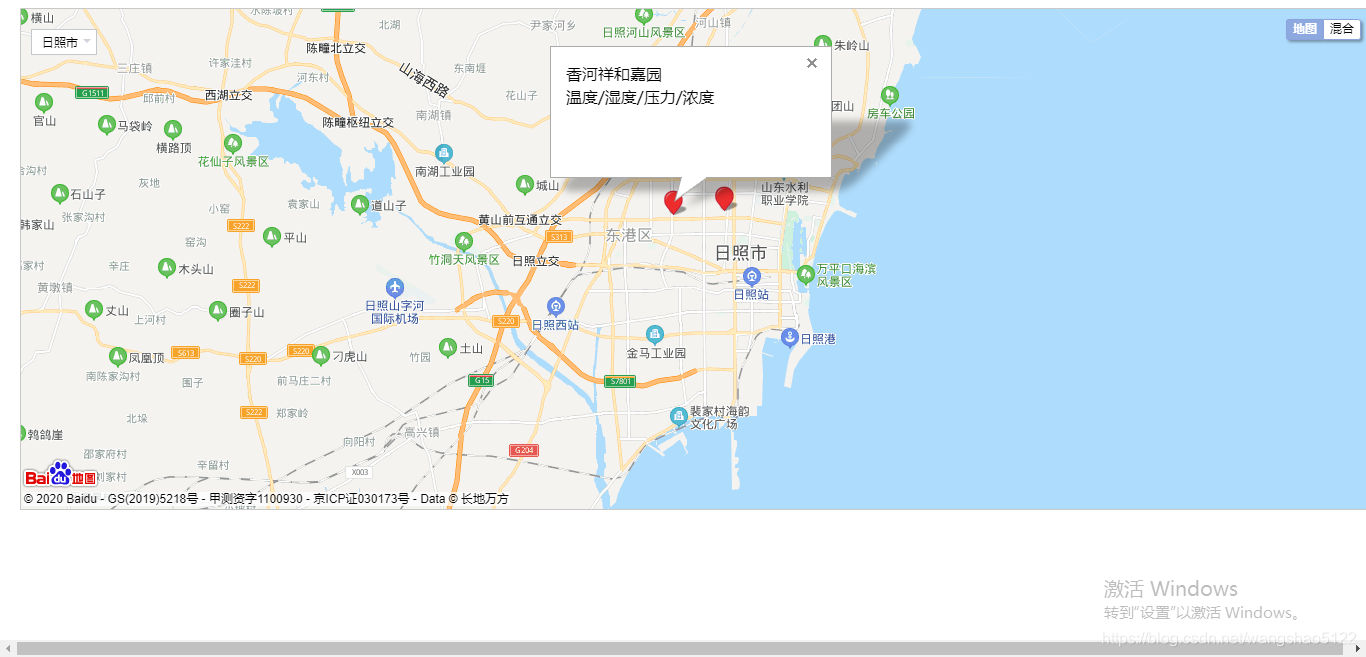The width and height of the screenshot is (1366, 657).
Task: Click the S613 road shield
Action: (184, 352)
